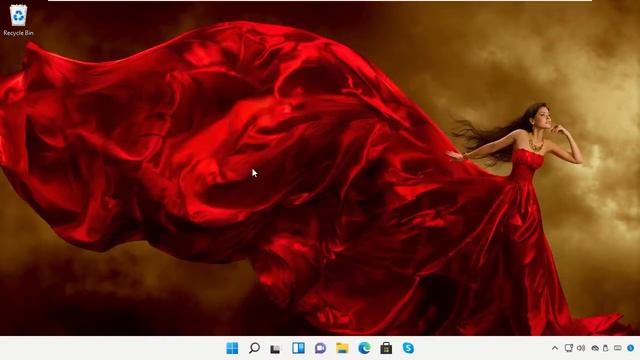Launch Teams Chat from the taskbar

(x=320, y=348)
